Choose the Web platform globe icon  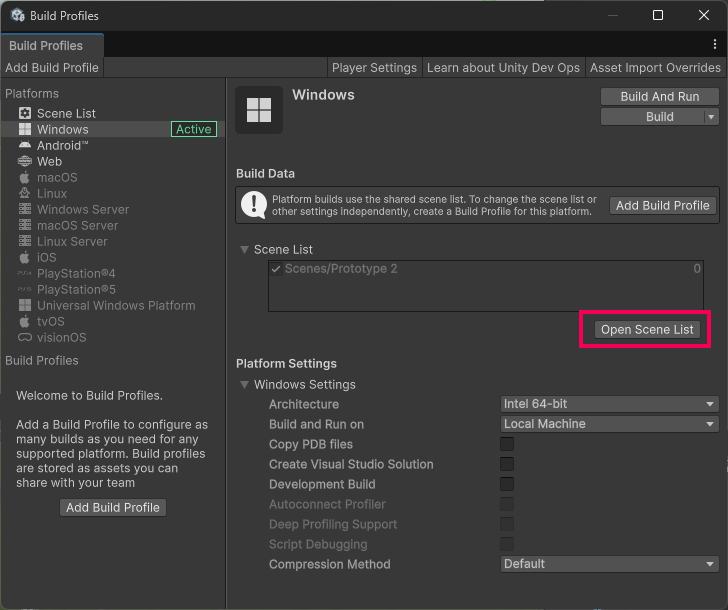pos(25,162)
